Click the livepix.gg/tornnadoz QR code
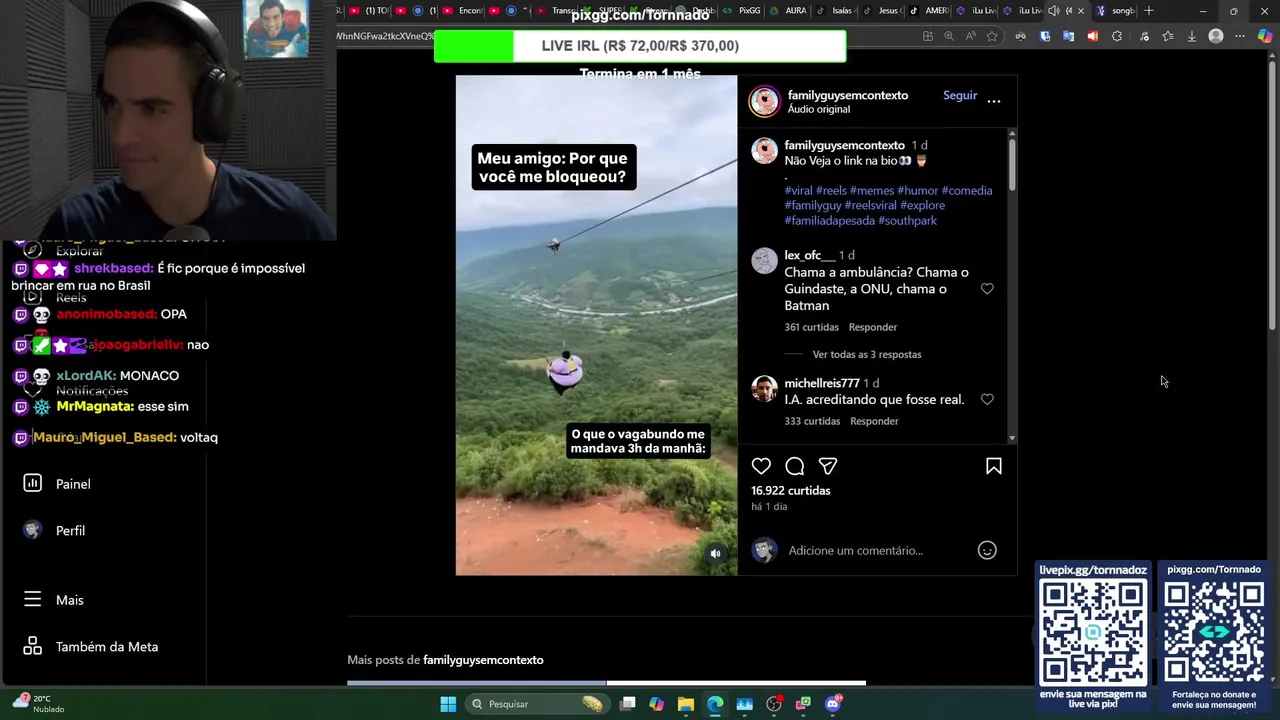The width and height of the screenshot is (1280, 720). (1093, 632)
